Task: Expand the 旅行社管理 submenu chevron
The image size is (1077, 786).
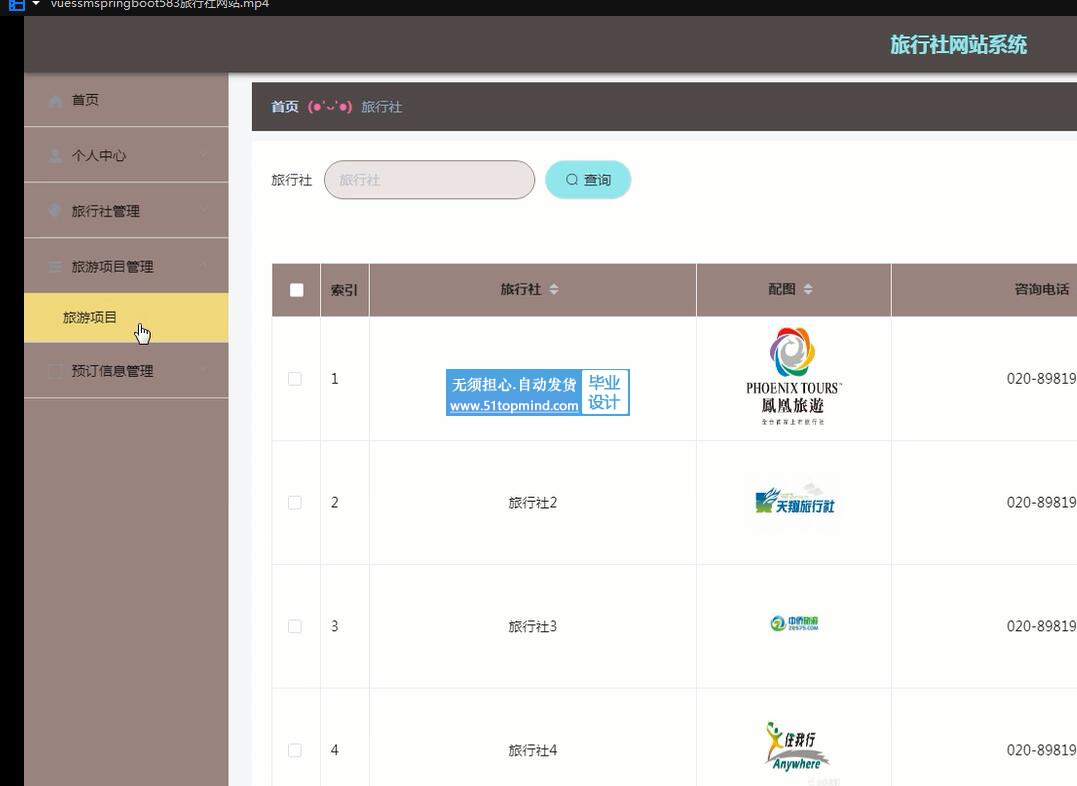Action: tap(204, 210)
